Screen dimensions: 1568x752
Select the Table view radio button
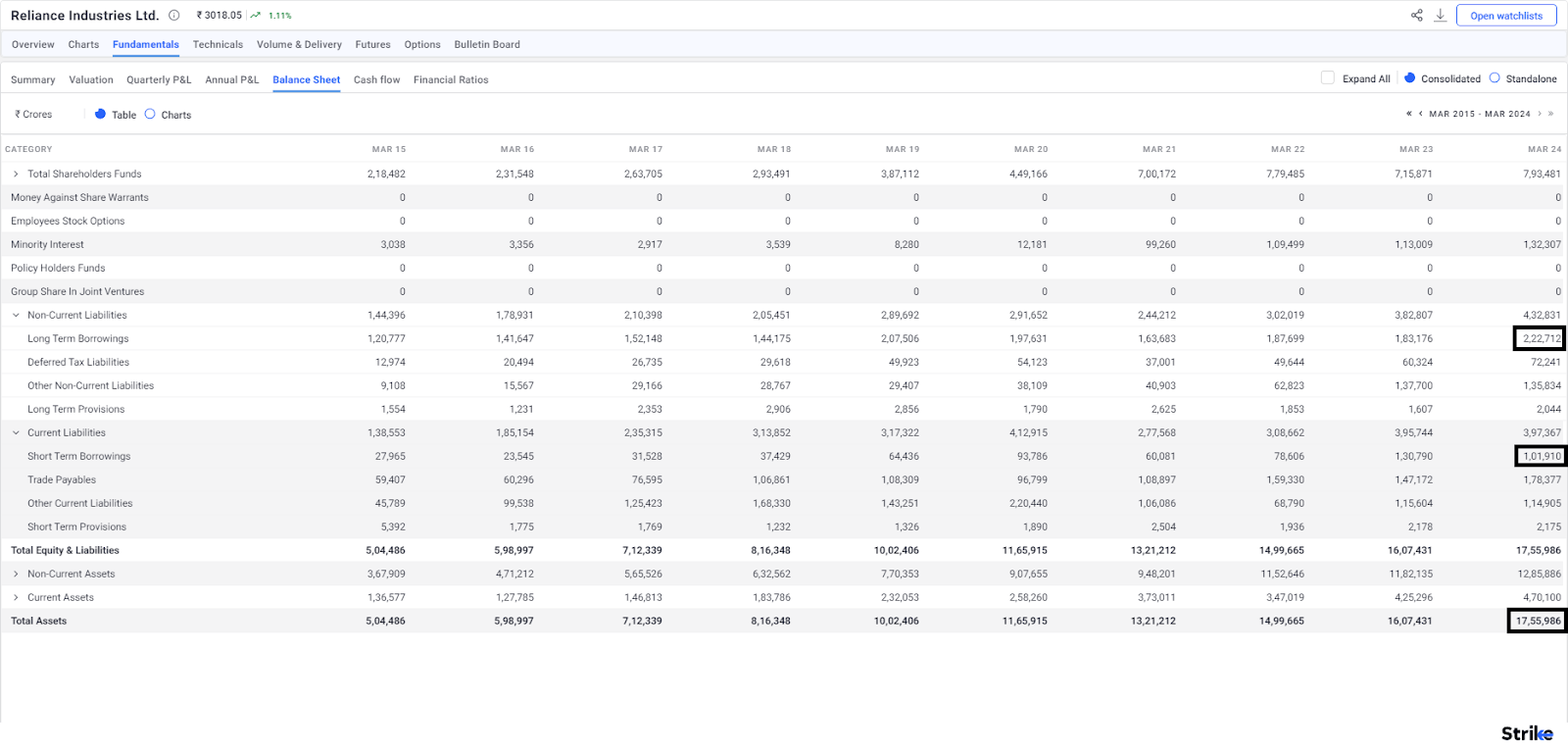[x=100, y=114]
